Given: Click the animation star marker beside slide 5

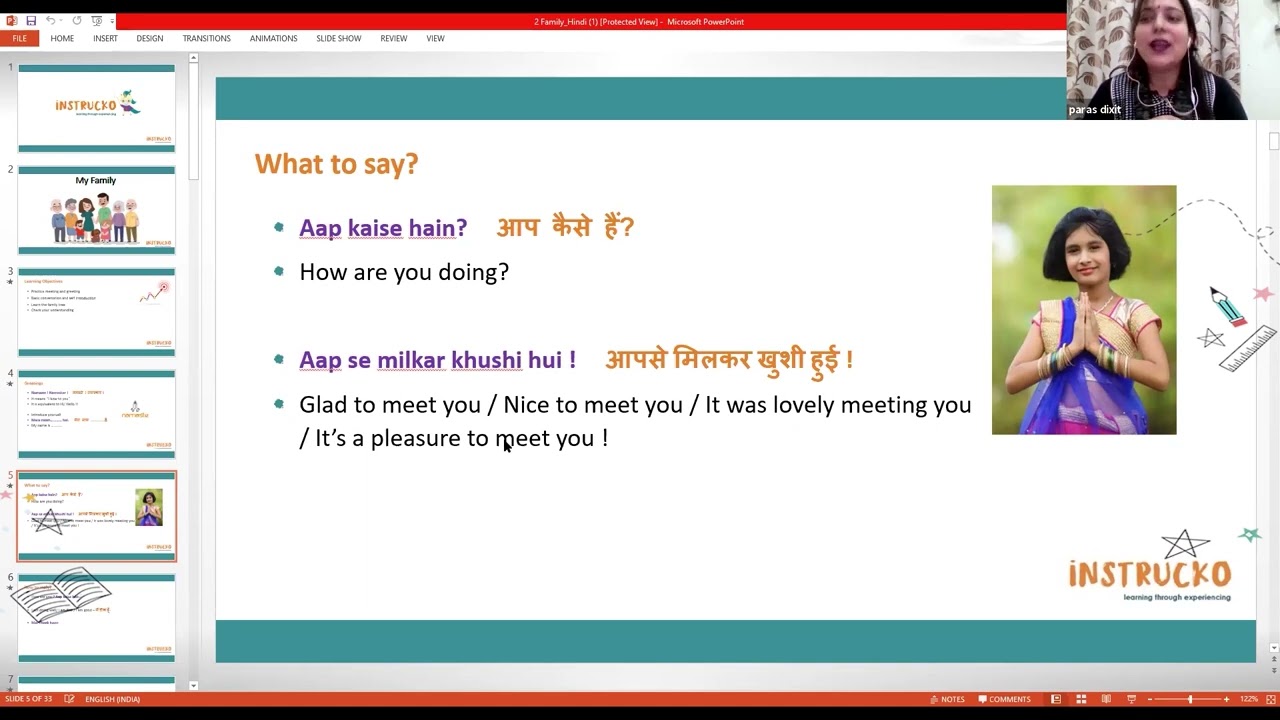Looking at the screenshot, I should point(10,486).
